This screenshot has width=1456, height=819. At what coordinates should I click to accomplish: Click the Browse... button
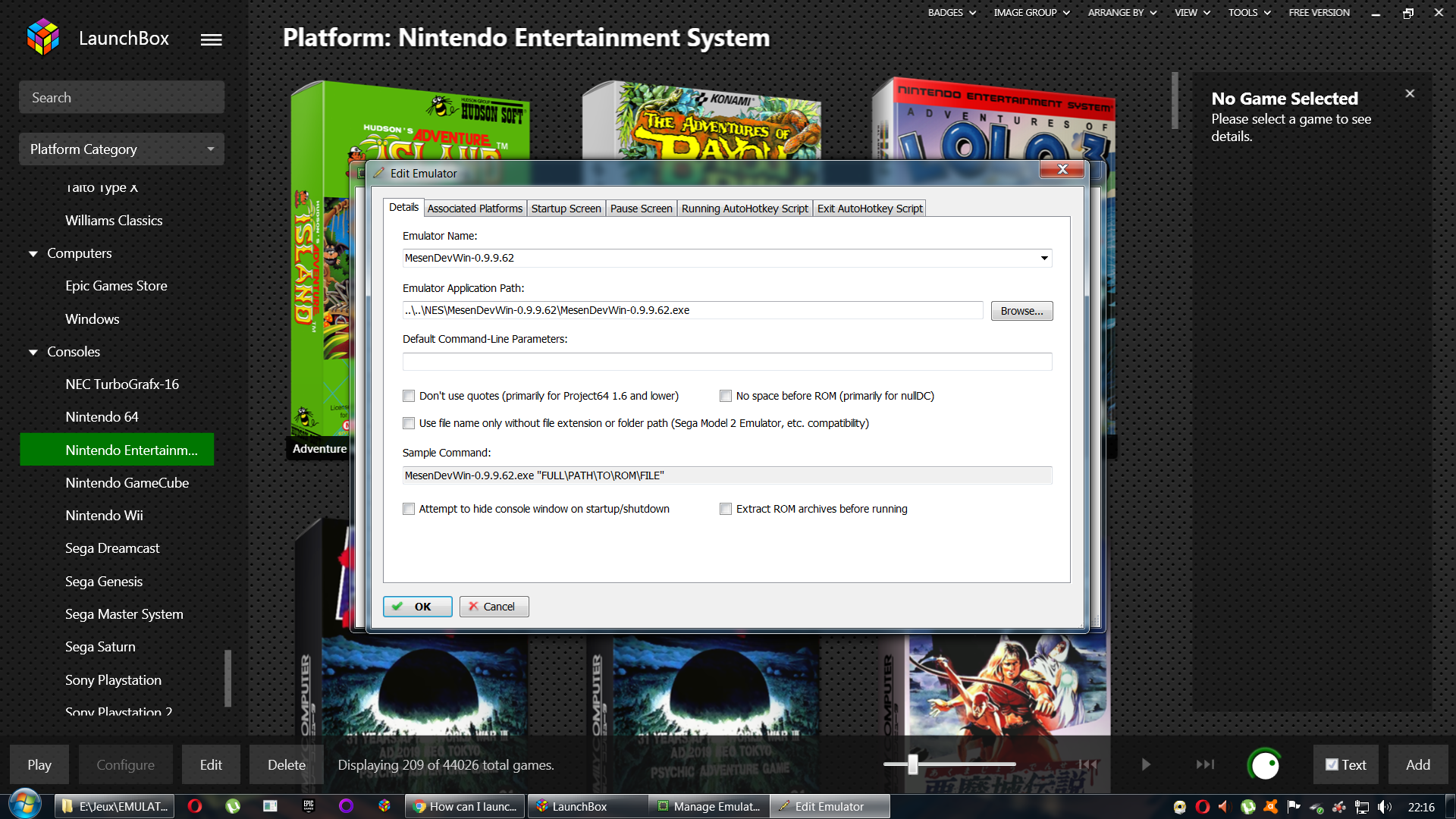click(1021, 311)
